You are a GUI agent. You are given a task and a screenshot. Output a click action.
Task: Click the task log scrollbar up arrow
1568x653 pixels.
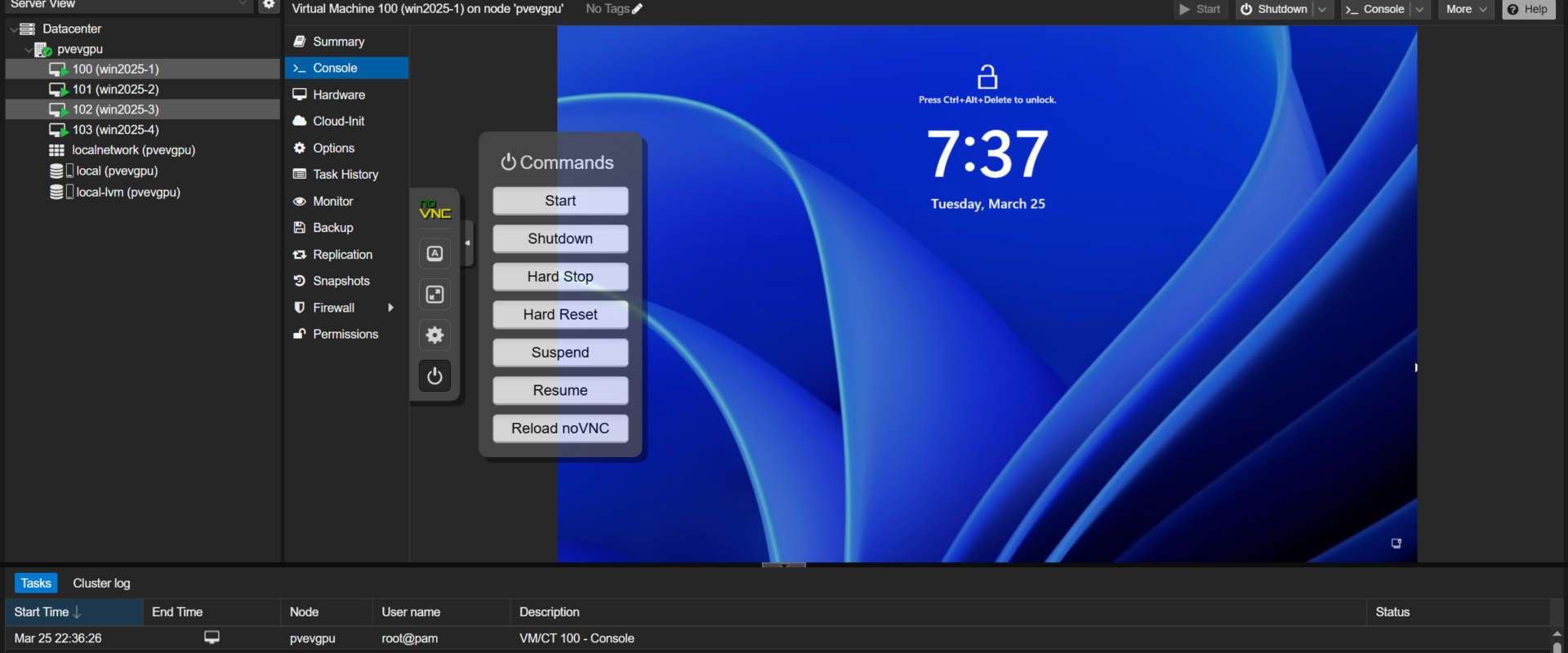[1557, 633]
